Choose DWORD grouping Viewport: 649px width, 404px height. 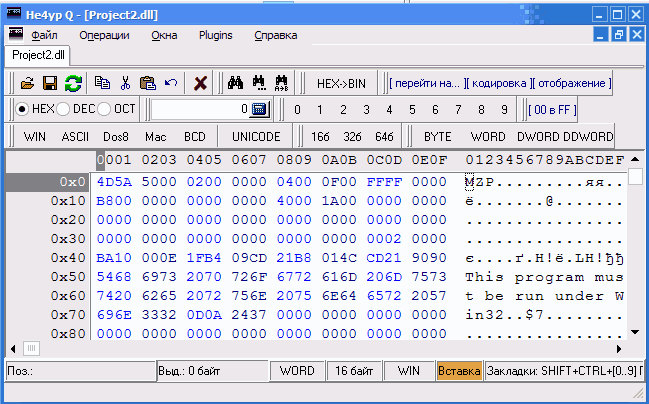(538, 137)
